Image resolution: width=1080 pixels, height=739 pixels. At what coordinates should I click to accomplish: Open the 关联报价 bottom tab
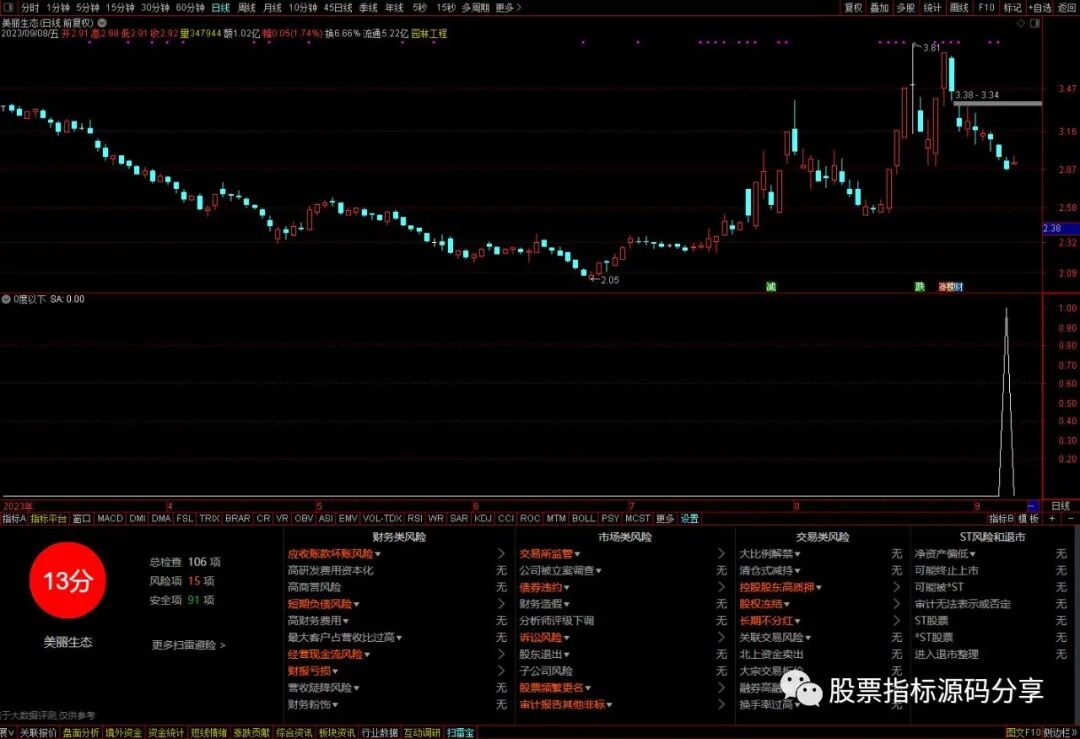pos(38,733)
